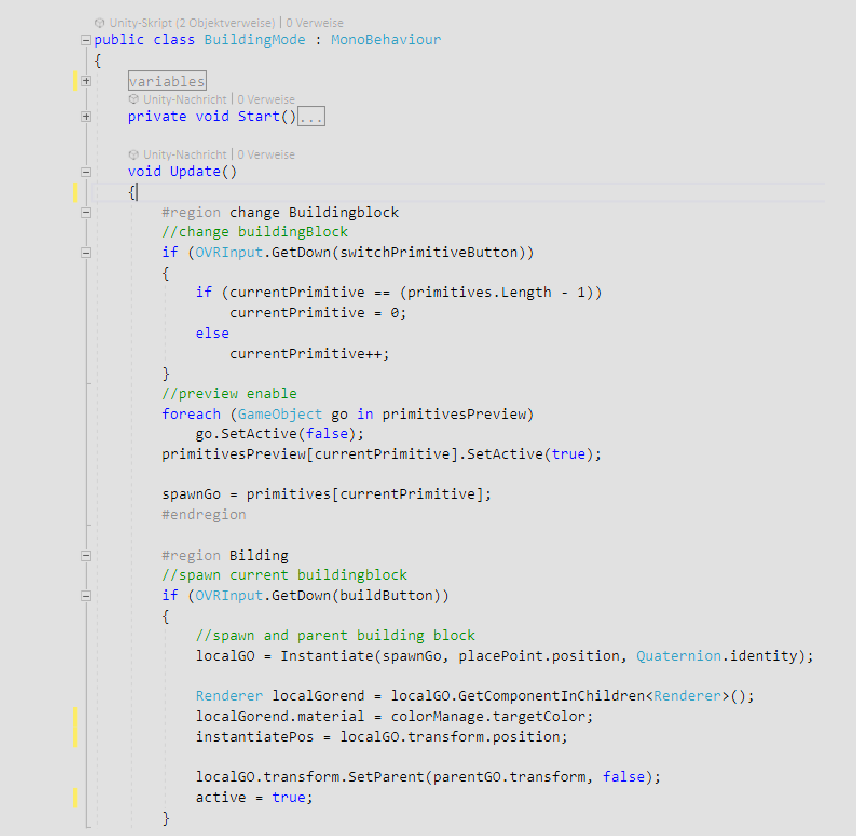Image resolution: width=856 pixels, height=836 pixels.
Task: Collapse the buildButton if statement block
Action: 86,595
